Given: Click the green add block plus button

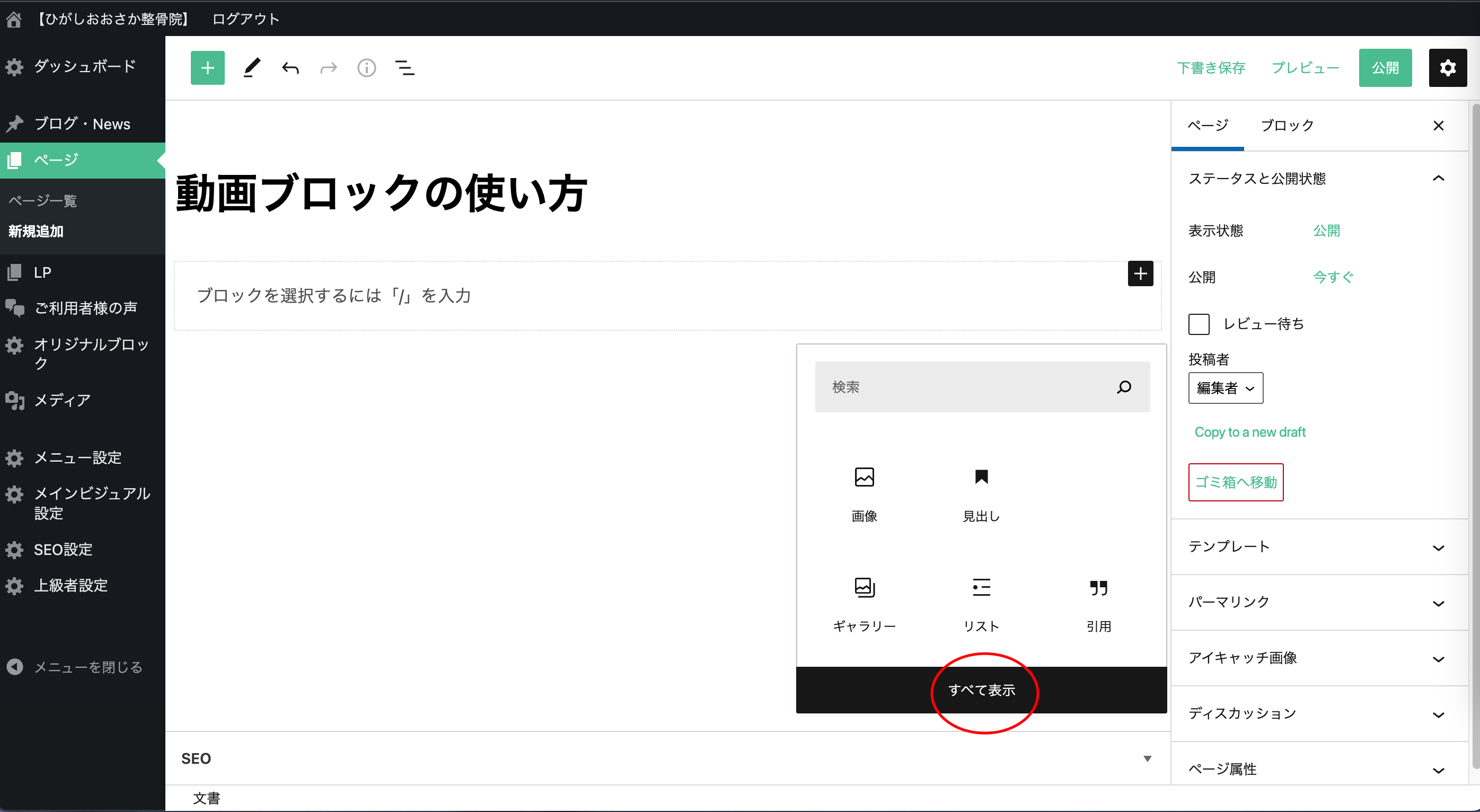Looking at the screenshot, I should click(207, 68).
